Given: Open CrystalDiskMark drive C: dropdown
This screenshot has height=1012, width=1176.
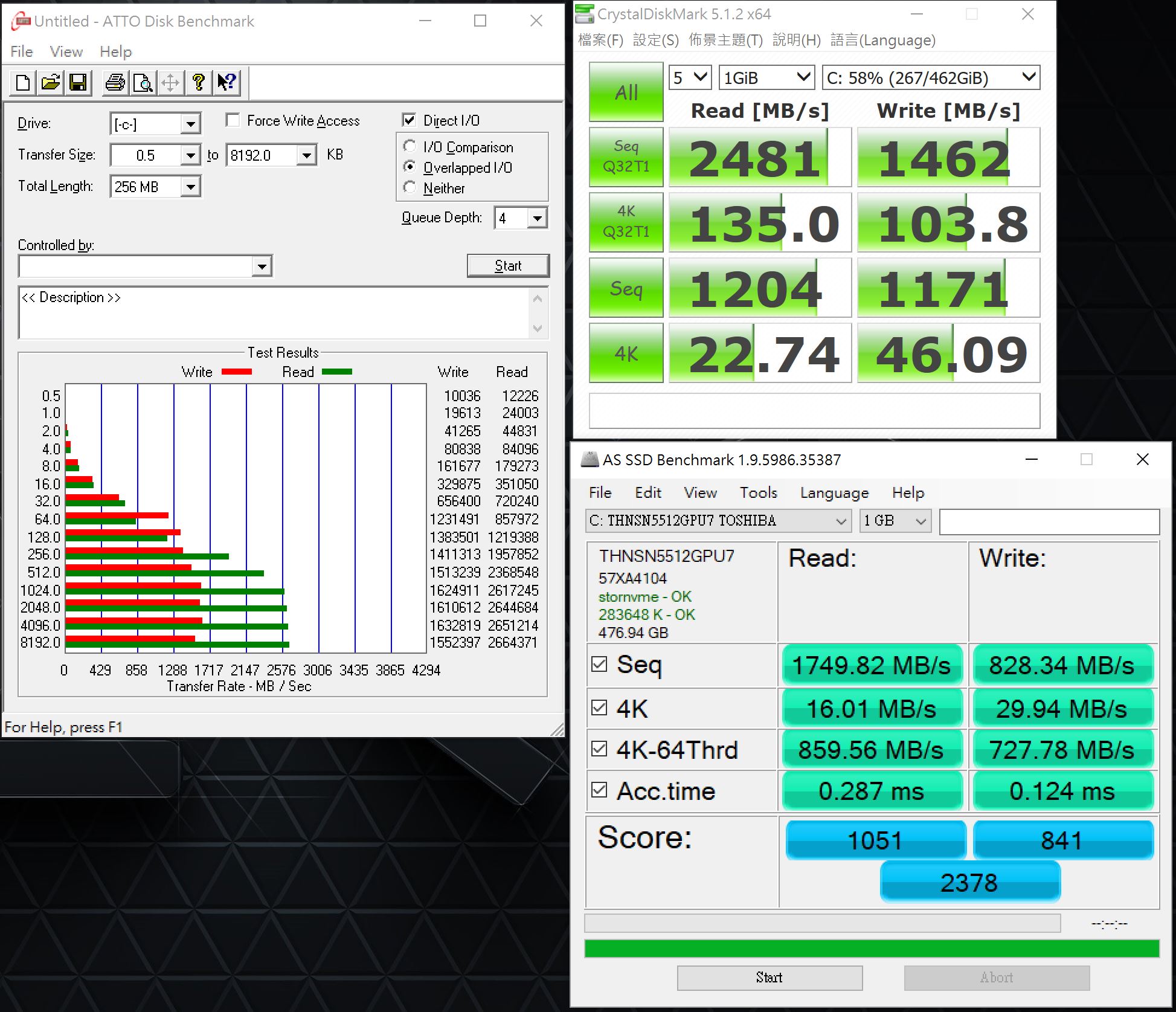Looking at the screenshot, I should (931, 78).
